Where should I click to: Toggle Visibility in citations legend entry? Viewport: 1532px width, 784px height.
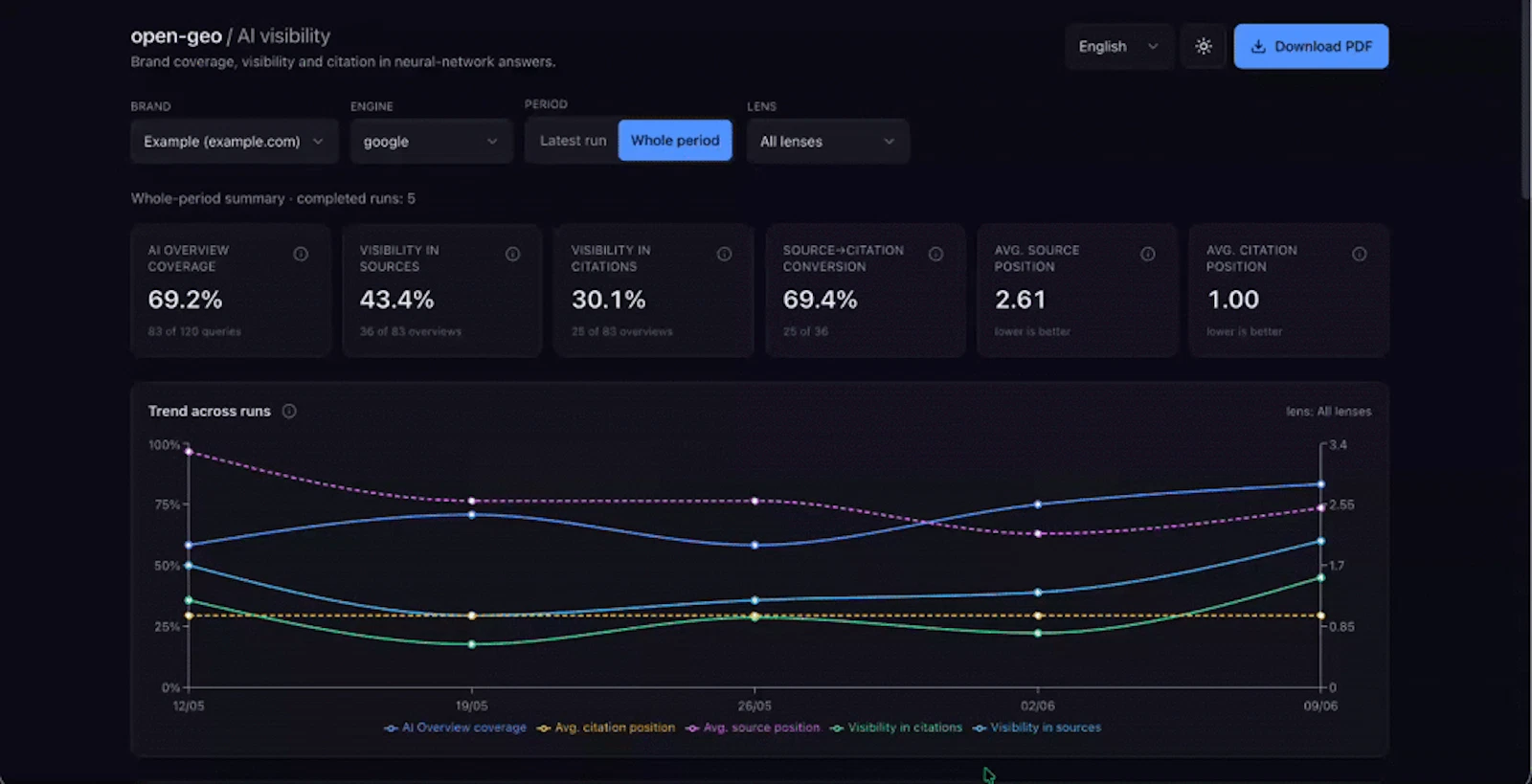coord(896,728)
